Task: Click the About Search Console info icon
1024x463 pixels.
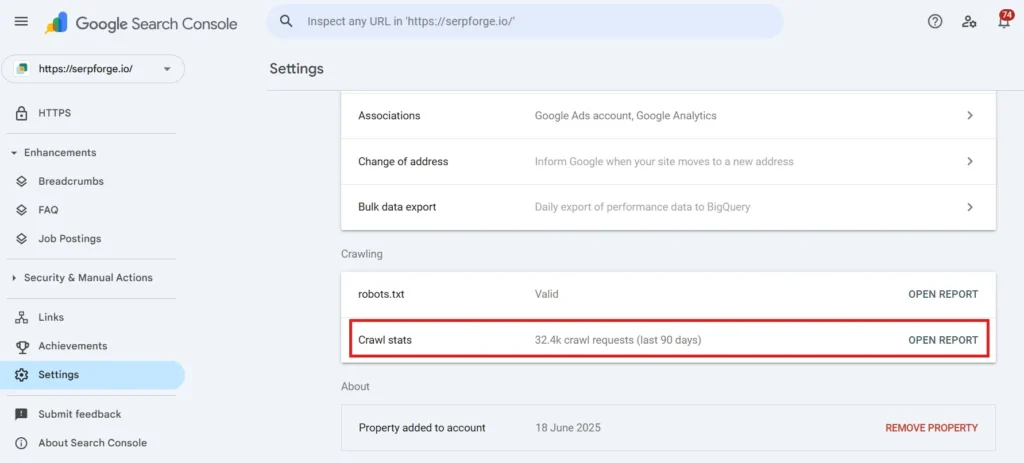Action: pos(22,443)
